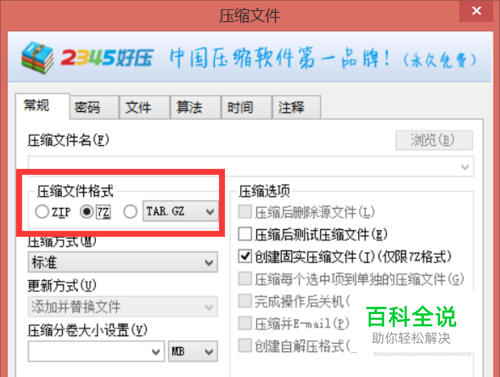This screenshot has height=377, width=500.
Task: Open the 压缩方式 dropdown showing 标准
Action: [x=123, y=262]
